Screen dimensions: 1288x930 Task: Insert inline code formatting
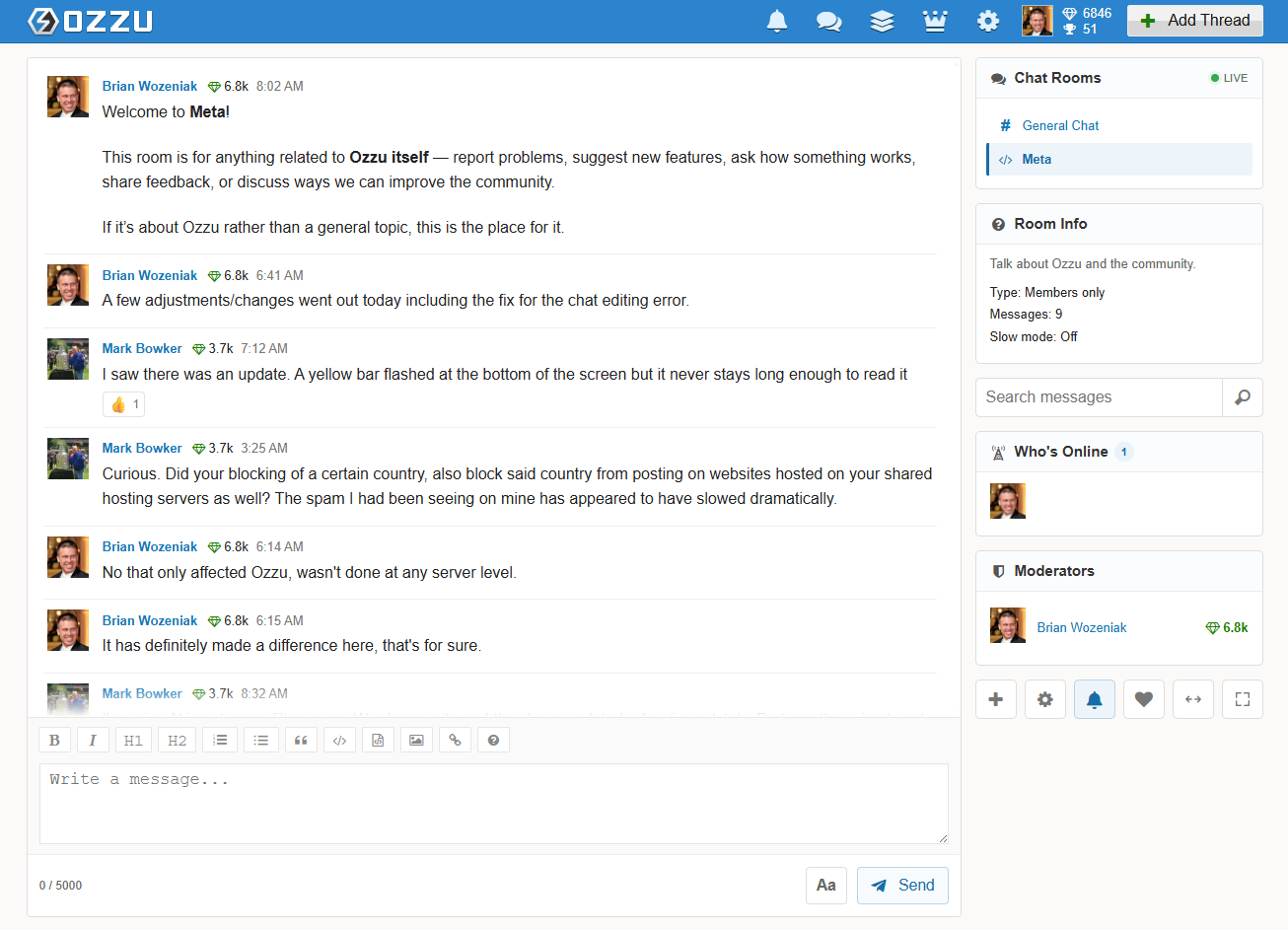(339, 740)
